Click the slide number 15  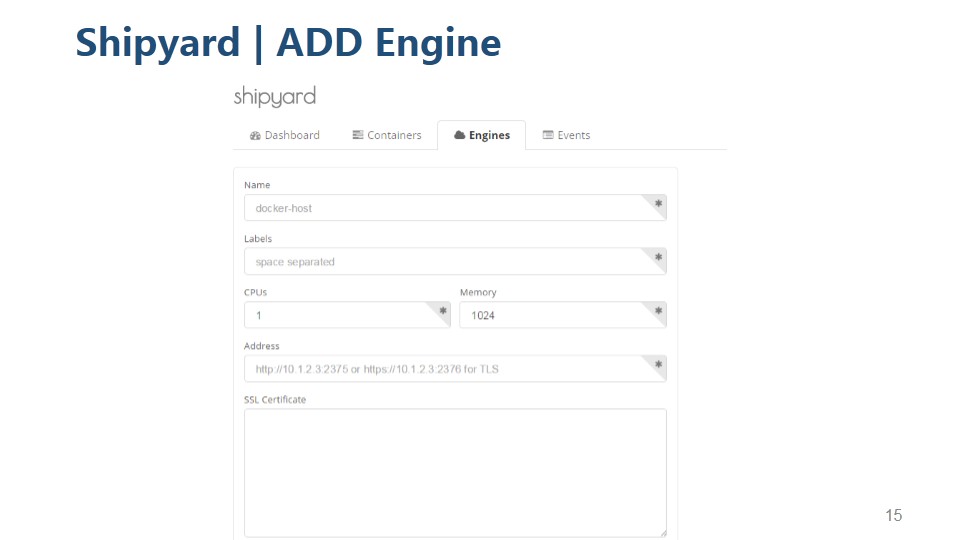[x=893, y=516]
